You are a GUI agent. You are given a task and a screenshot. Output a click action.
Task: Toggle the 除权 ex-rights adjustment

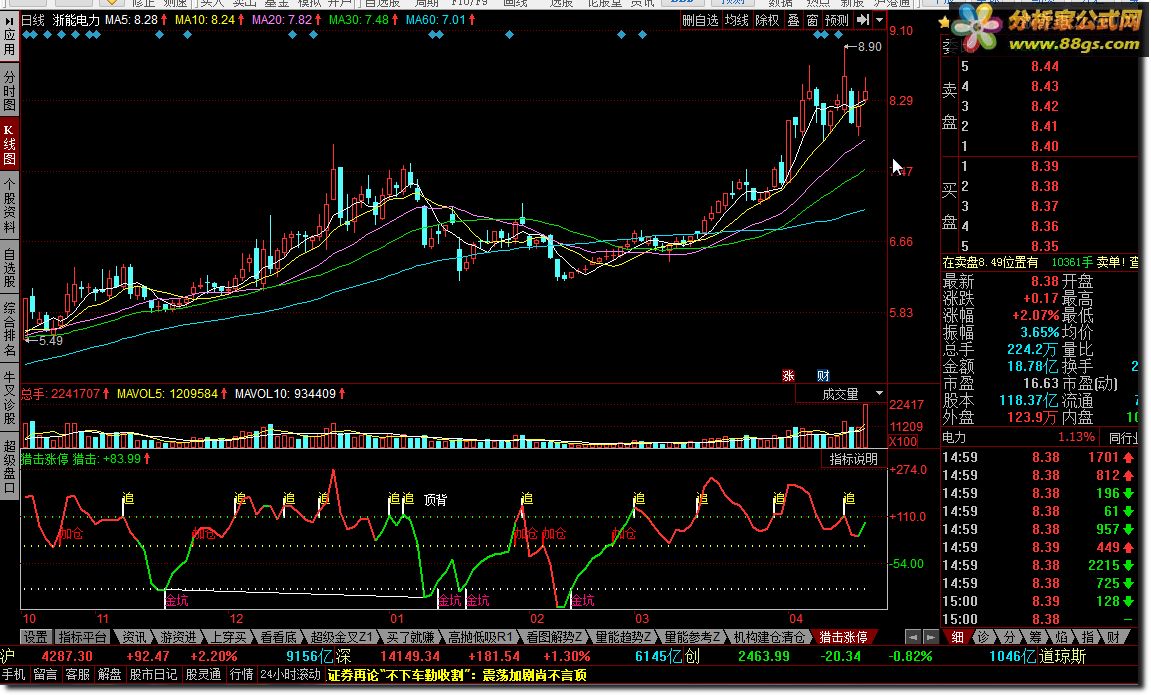[x=767, y=21]
